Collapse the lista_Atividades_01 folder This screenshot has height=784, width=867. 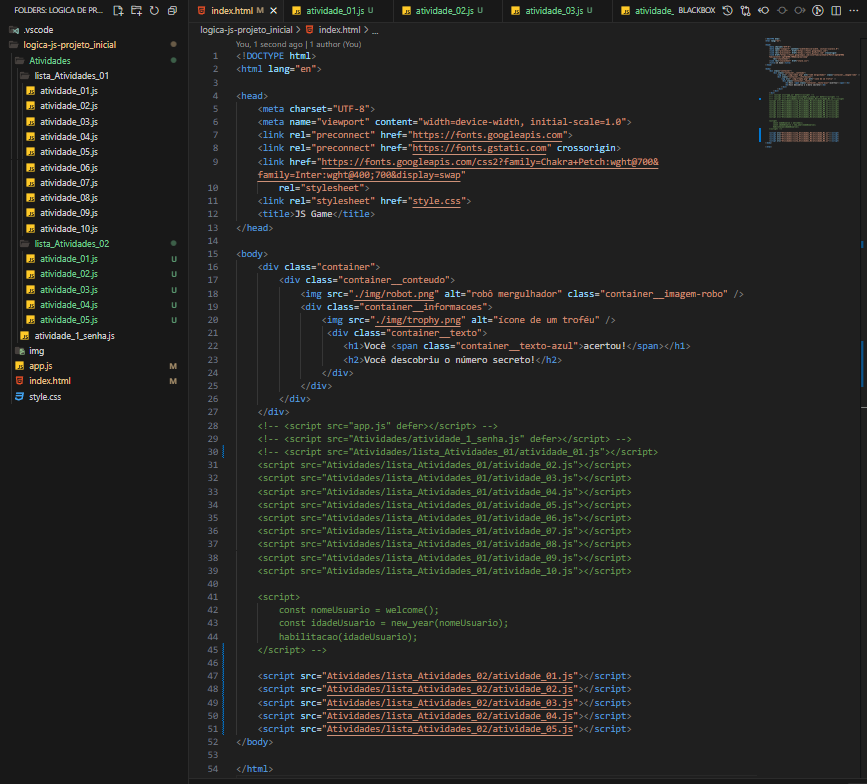tap(71, 75)
